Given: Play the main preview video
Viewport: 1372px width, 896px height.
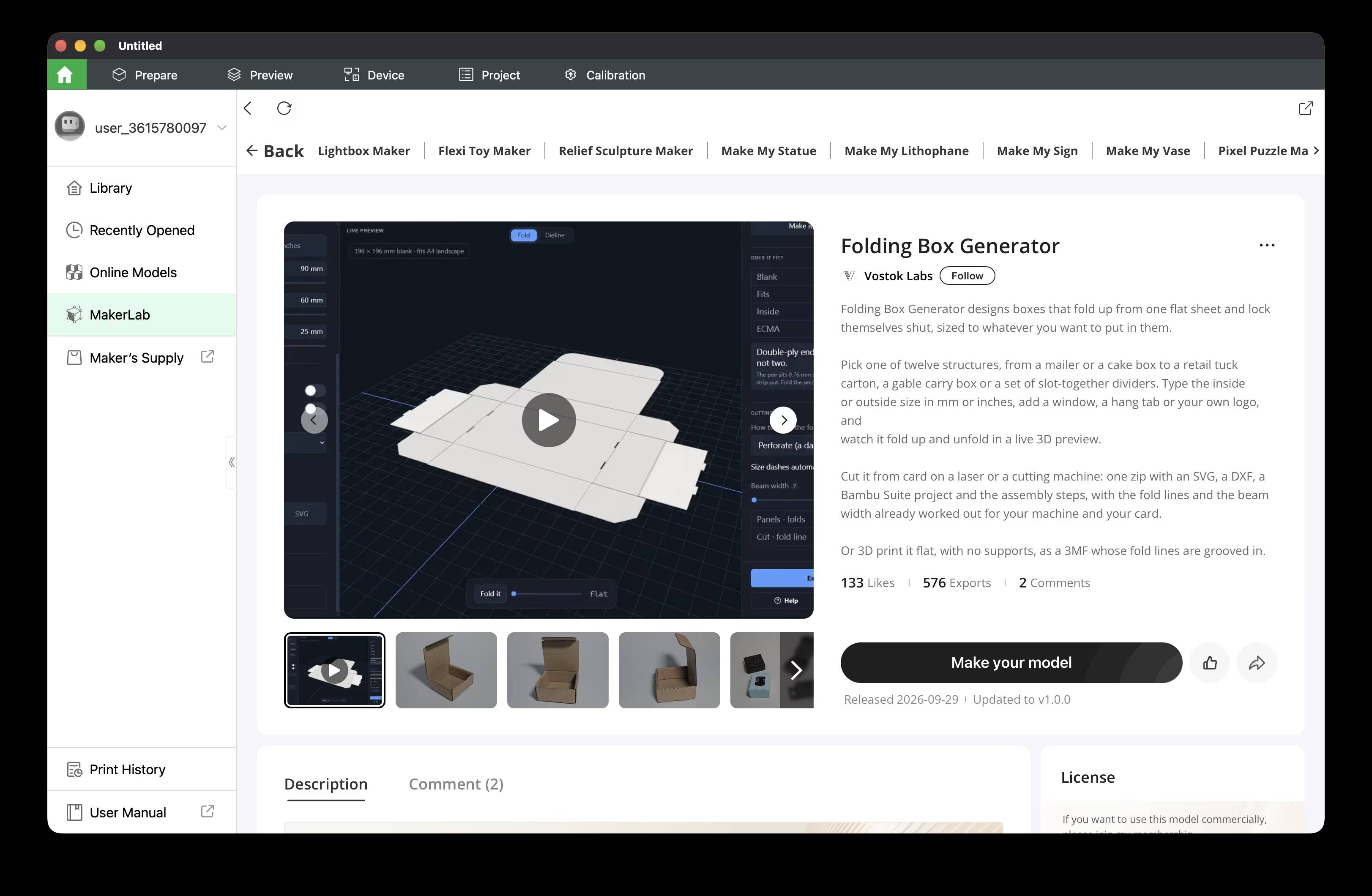Looking at the screenshot, I should [x=549, y=421].
